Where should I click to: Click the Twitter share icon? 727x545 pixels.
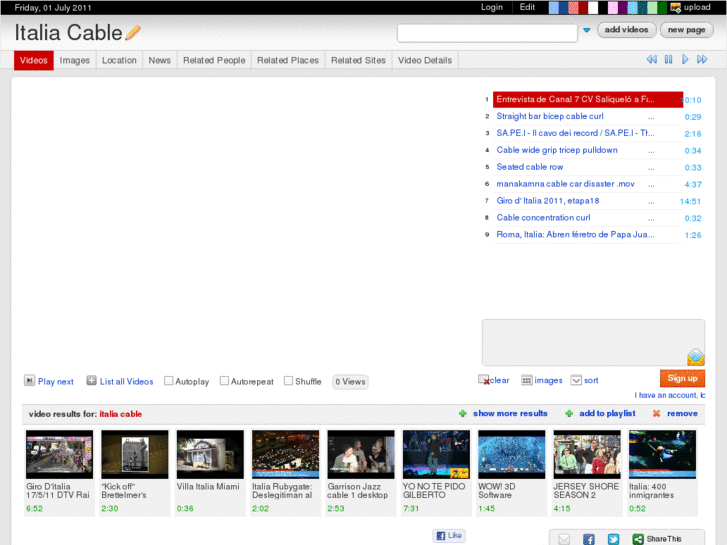(613, 539)
